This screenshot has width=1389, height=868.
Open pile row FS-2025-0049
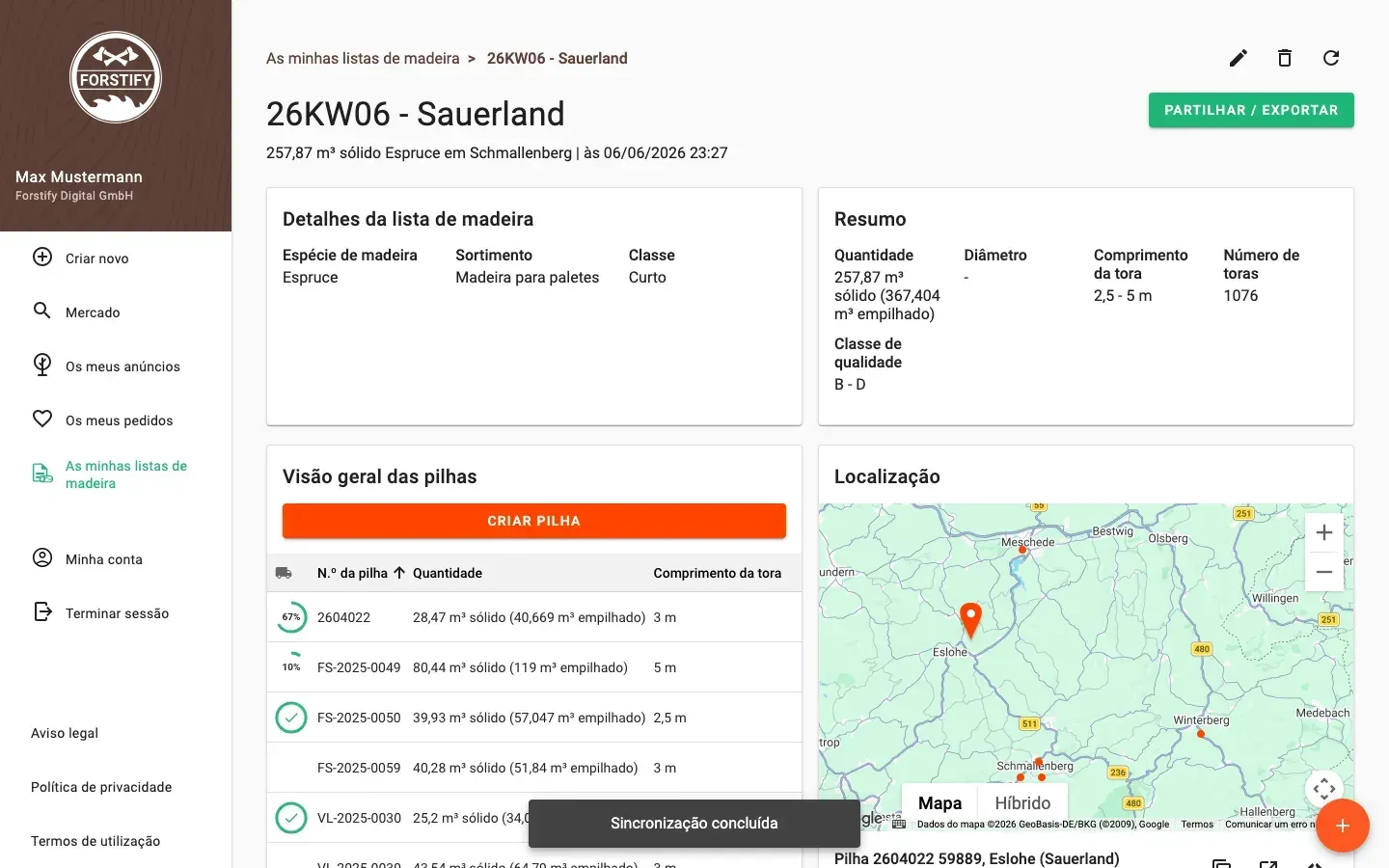click(x=534, y=667)
